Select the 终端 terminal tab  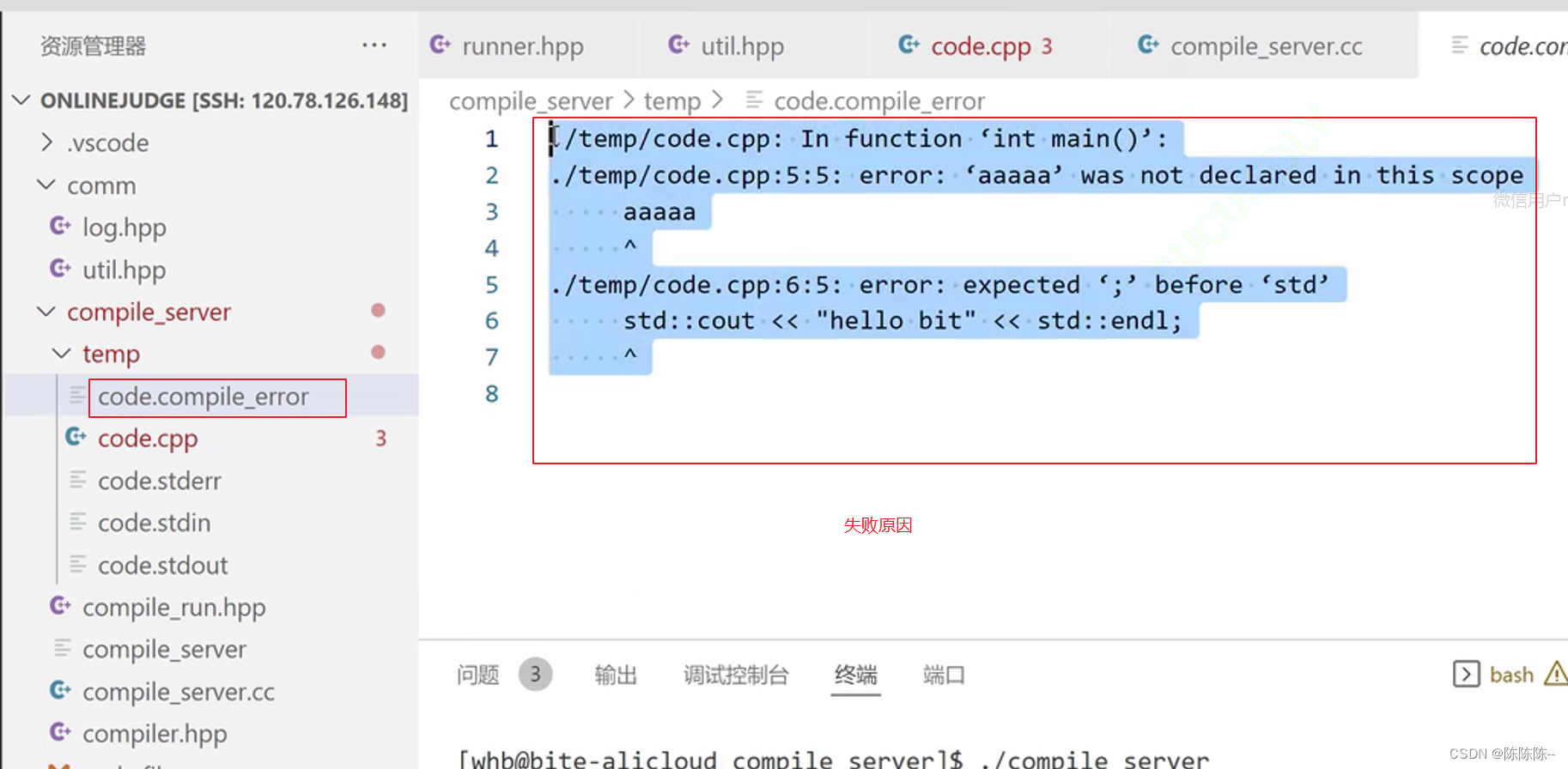[x=856, y=675]
